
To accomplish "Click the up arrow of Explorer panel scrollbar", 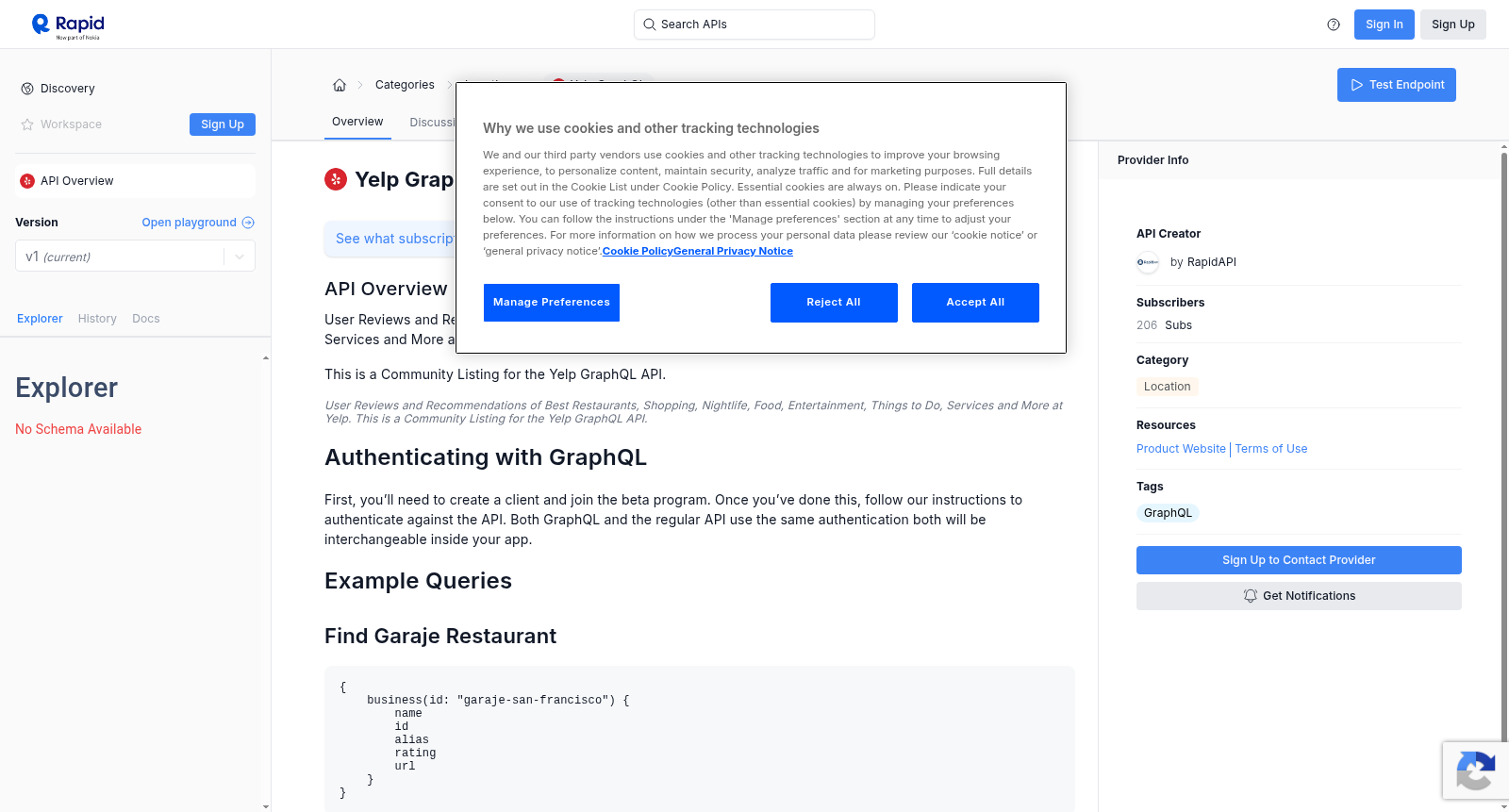I will (266, 358).
